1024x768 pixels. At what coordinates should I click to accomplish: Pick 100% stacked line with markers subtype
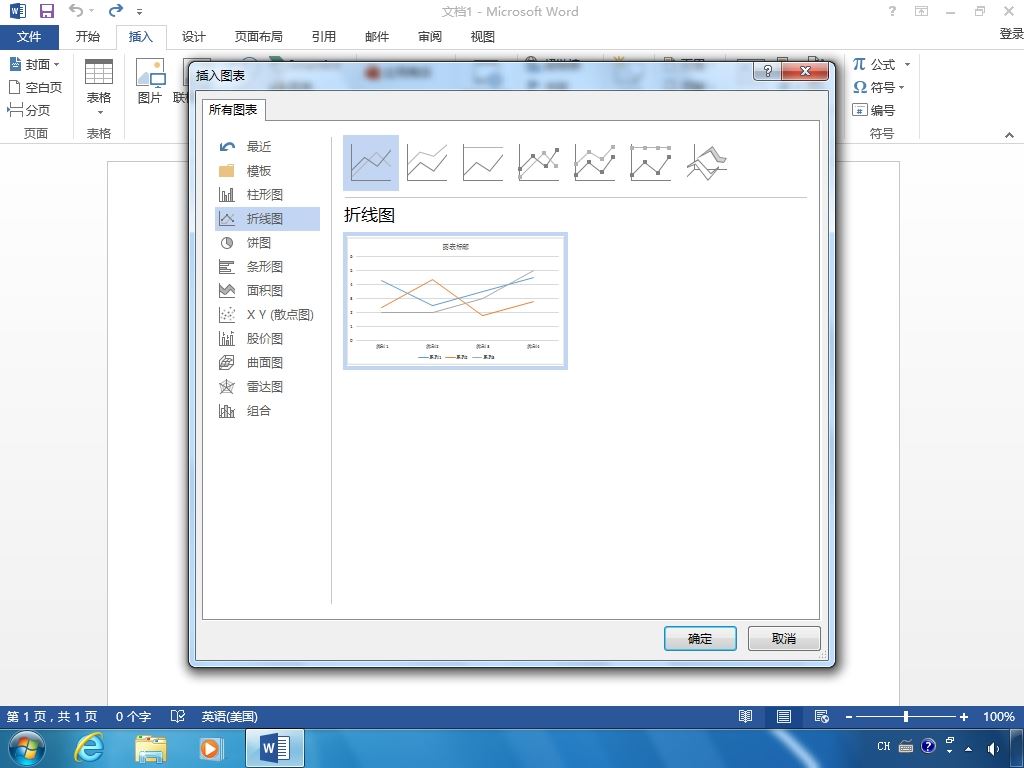pos(650,163)
